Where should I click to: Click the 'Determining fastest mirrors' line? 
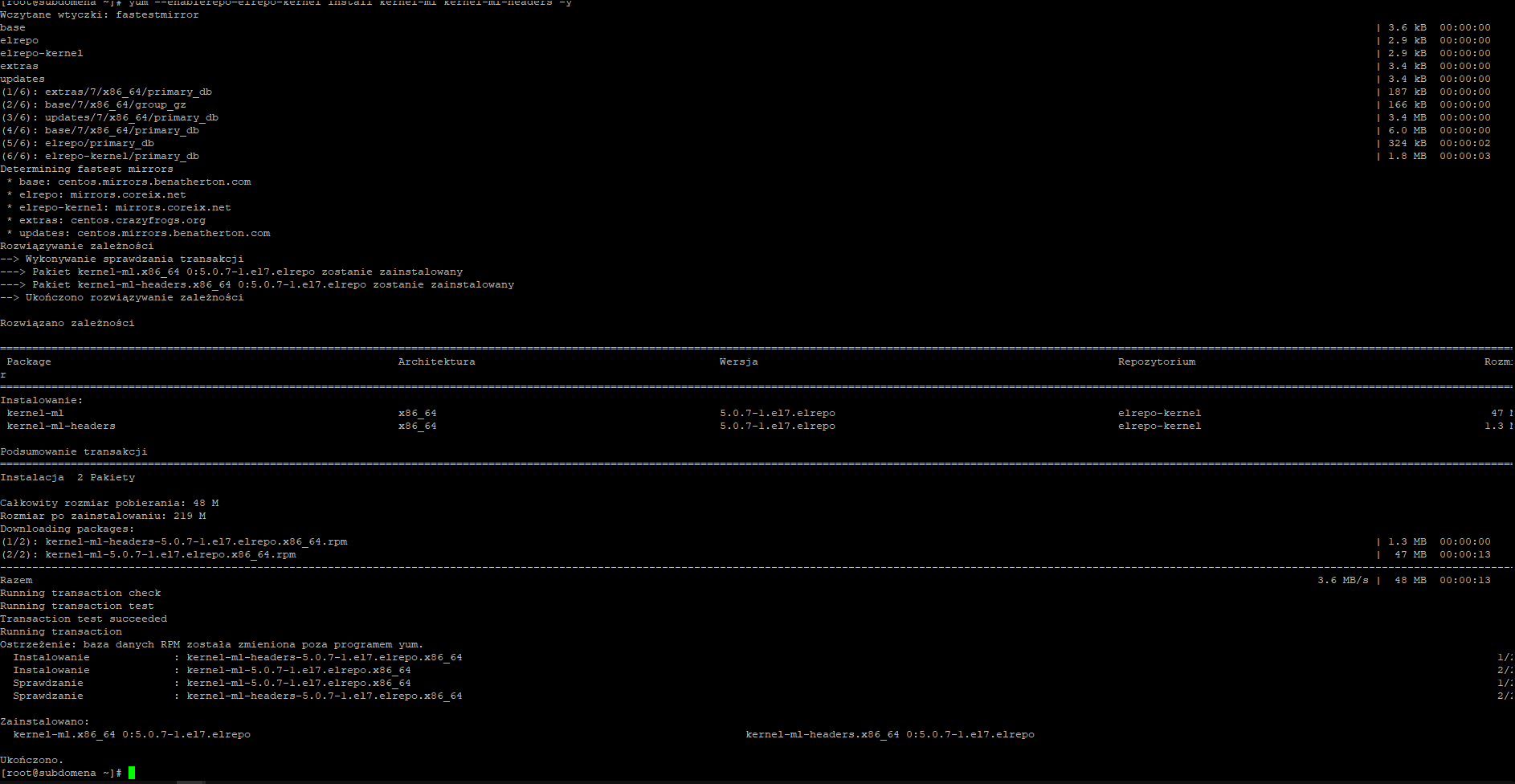tap(87, 169)
